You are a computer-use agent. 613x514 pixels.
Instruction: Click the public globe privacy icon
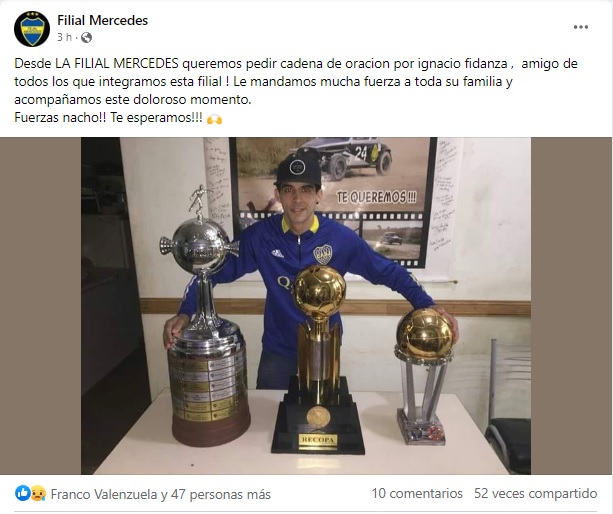[x=86, y=38]
